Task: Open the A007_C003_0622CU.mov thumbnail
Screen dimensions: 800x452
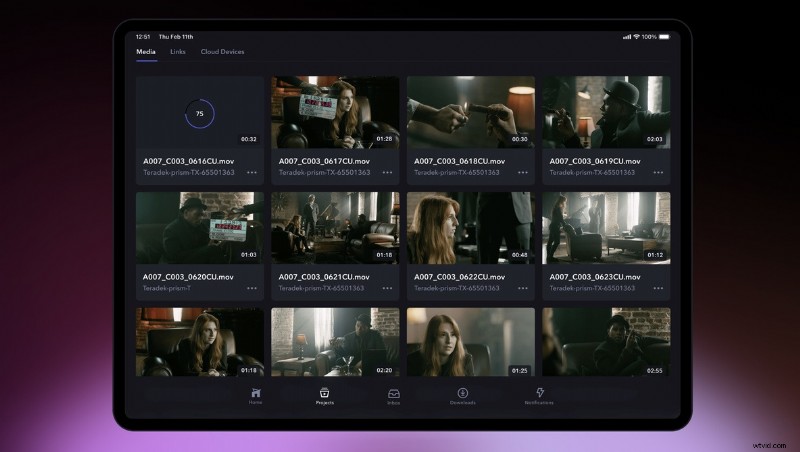Action: pyautogui.click(x=471, y=228)
